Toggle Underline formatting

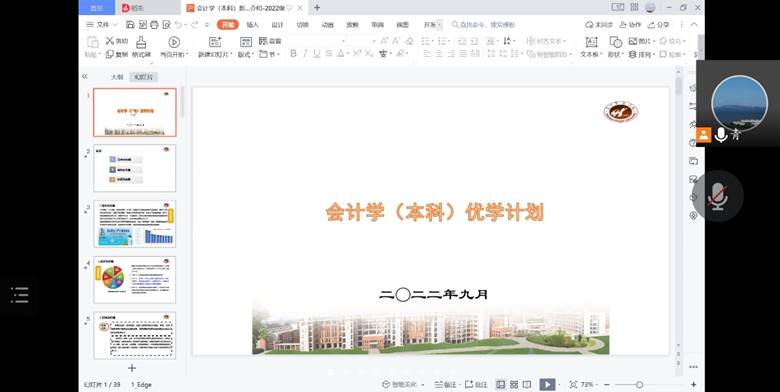[316, 53]
